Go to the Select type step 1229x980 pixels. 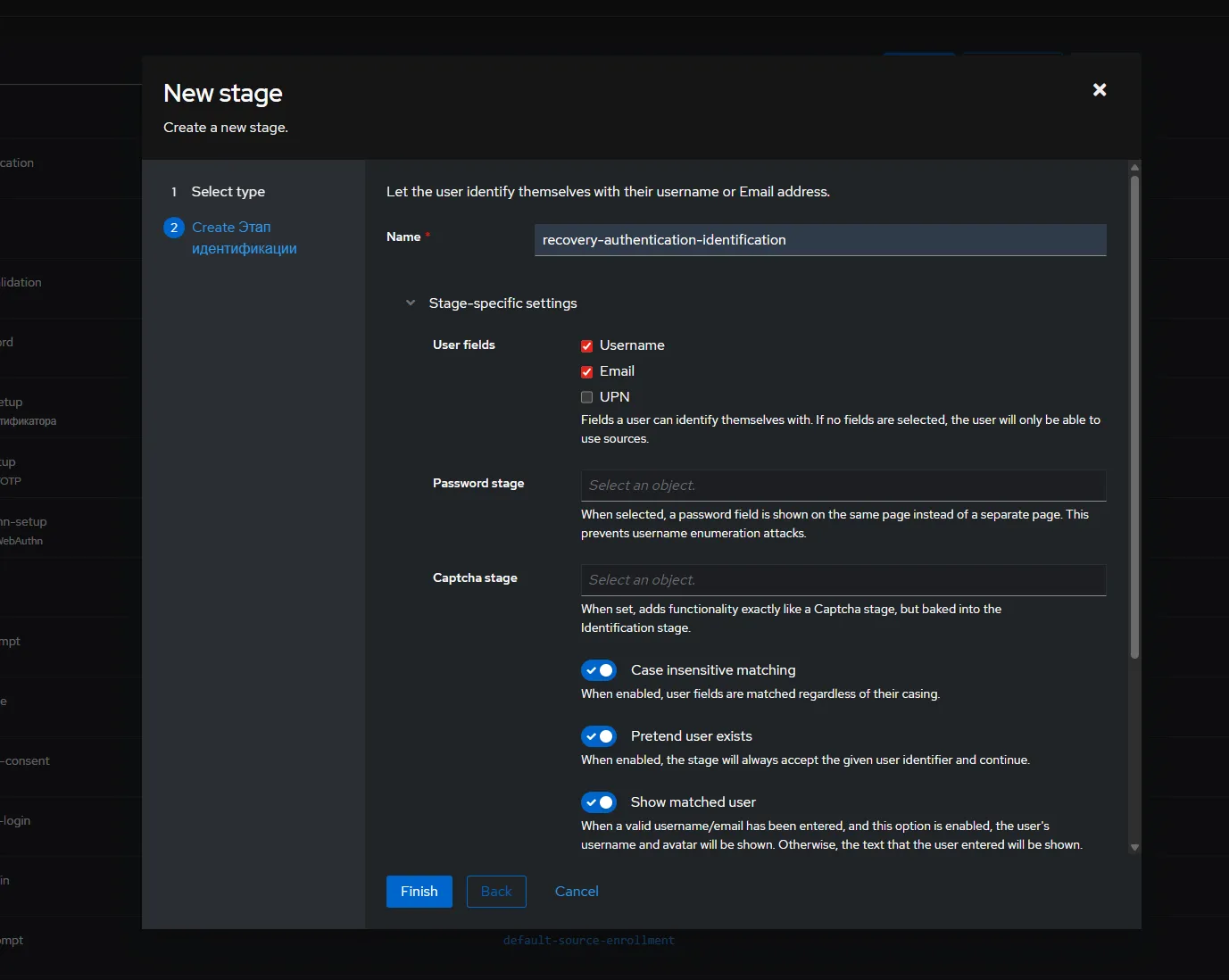point(228,192)
